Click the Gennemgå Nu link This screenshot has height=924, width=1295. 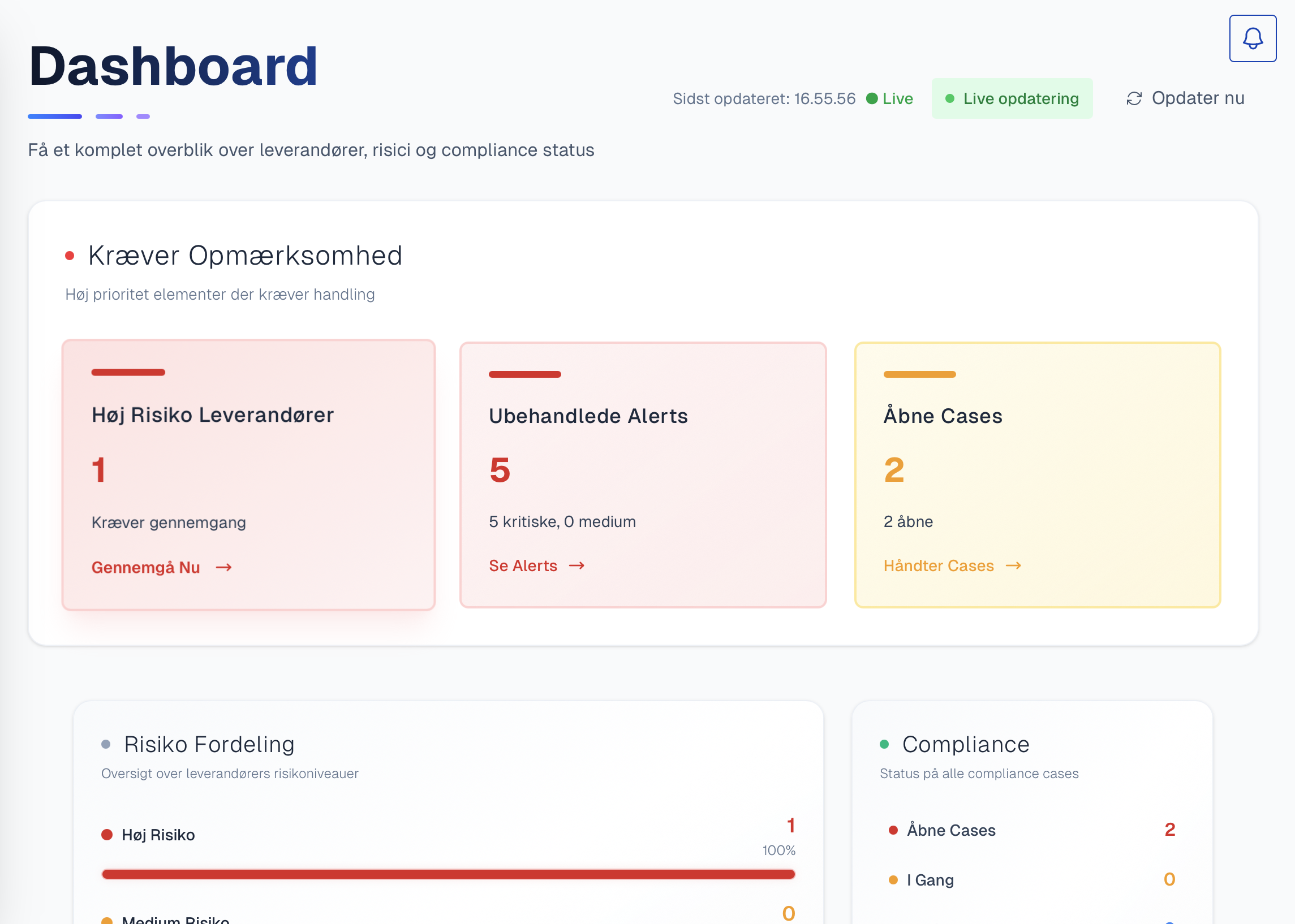click(146, 567)
